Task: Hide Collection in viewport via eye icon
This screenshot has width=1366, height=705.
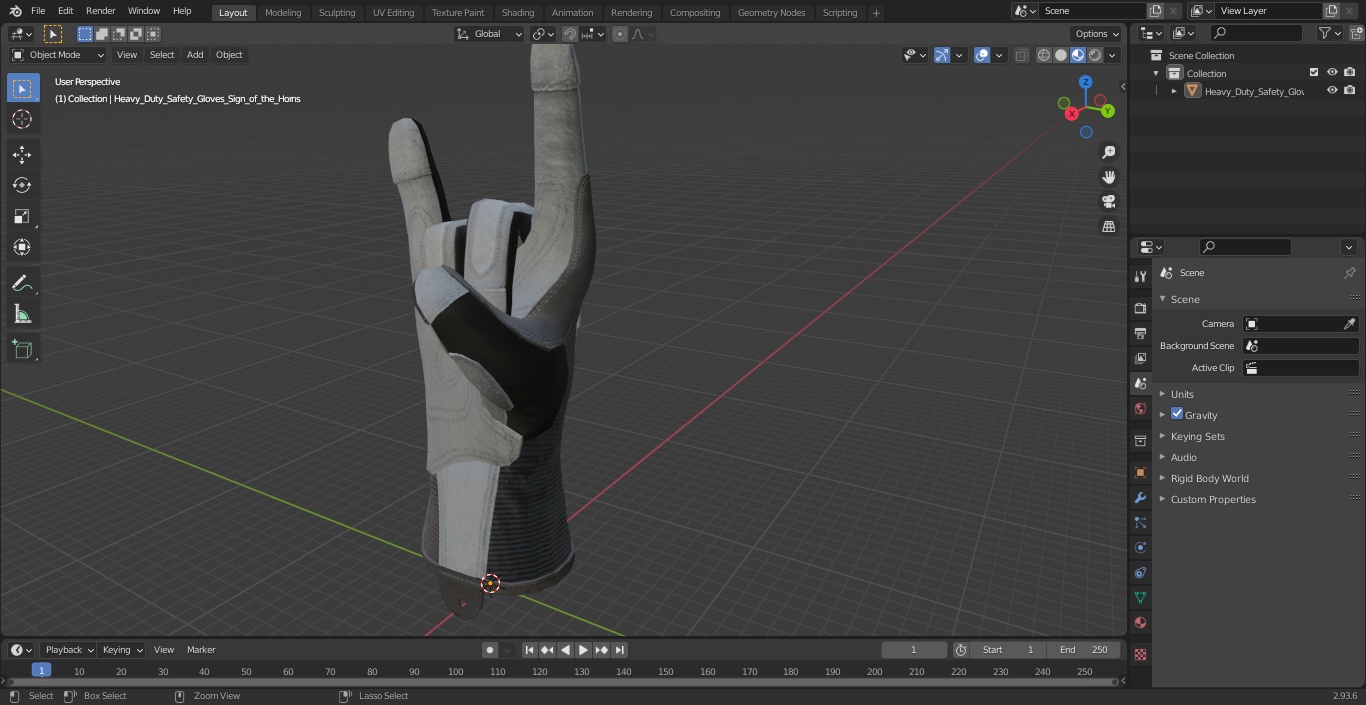Action: click(1332, 73)
